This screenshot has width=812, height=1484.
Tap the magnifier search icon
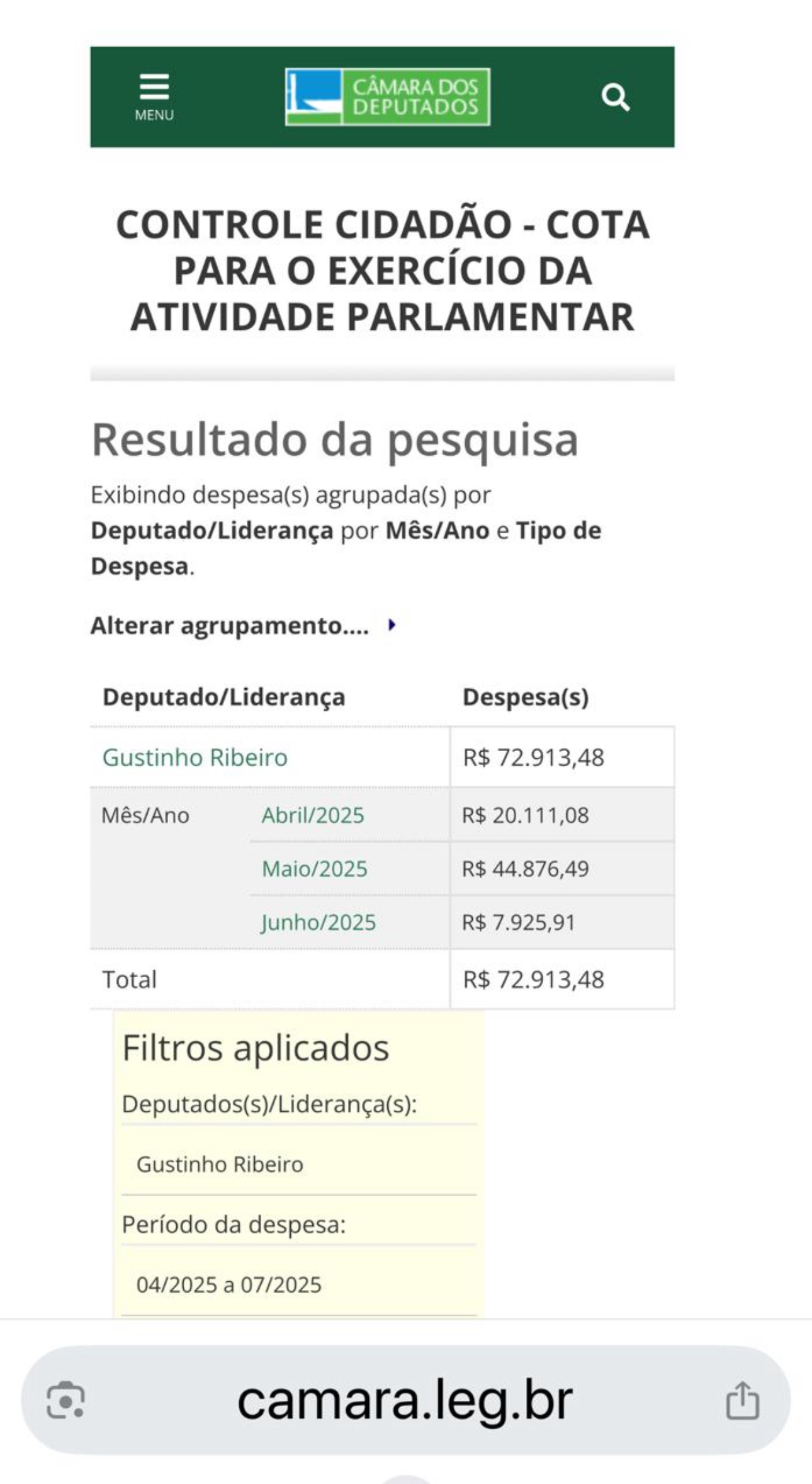[615, 98]
